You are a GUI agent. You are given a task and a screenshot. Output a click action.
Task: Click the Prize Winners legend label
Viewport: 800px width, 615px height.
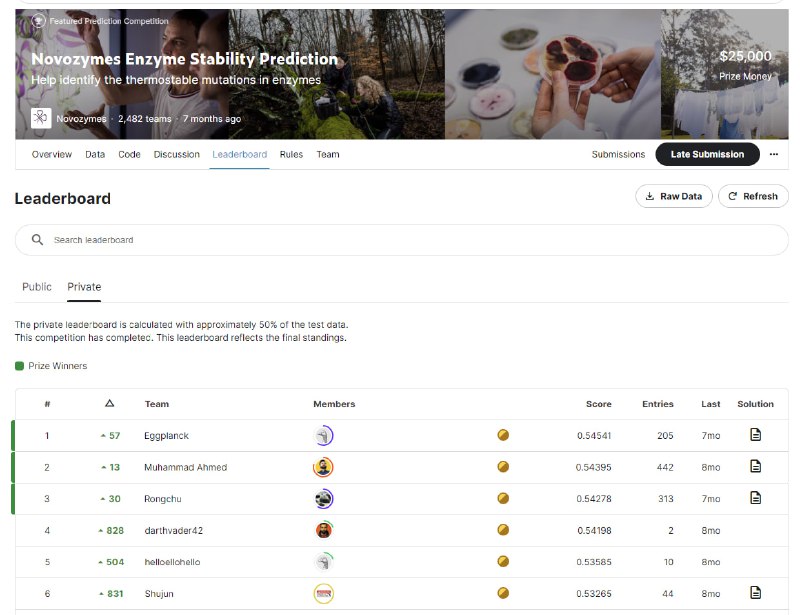click(58, 366)
